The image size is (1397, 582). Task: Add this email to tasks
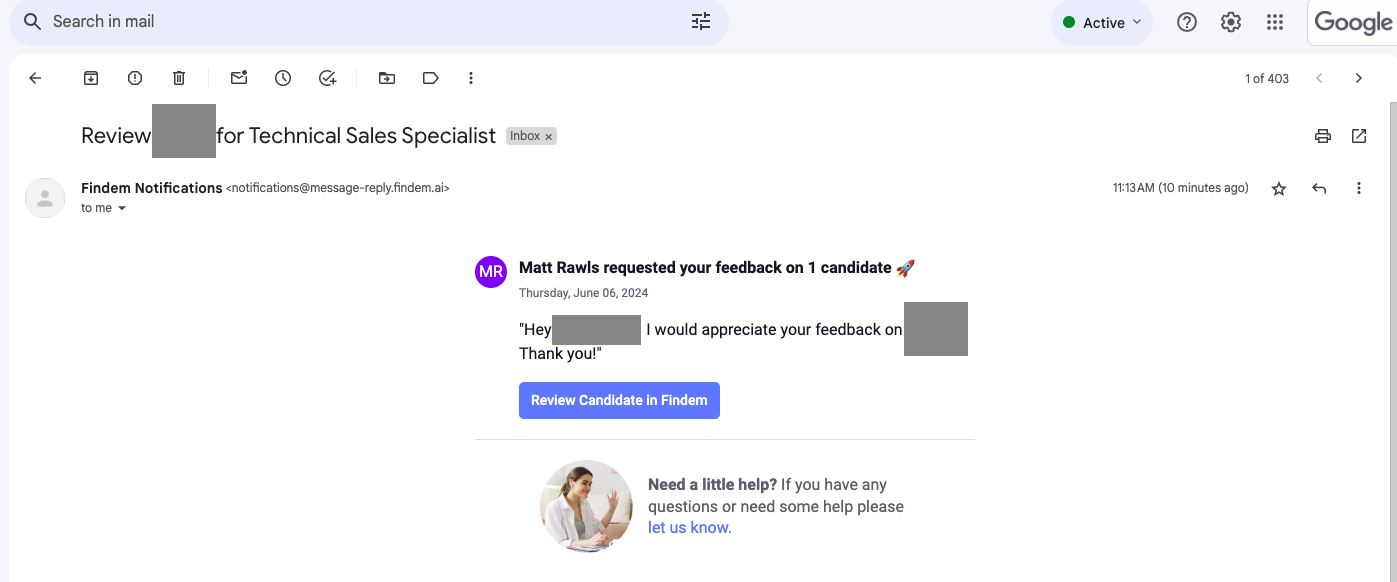point(327,78)
